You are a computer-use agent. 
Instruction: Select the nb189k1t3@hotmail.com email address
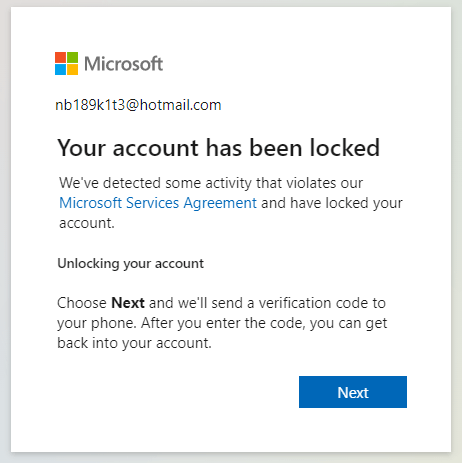(138, 105)
